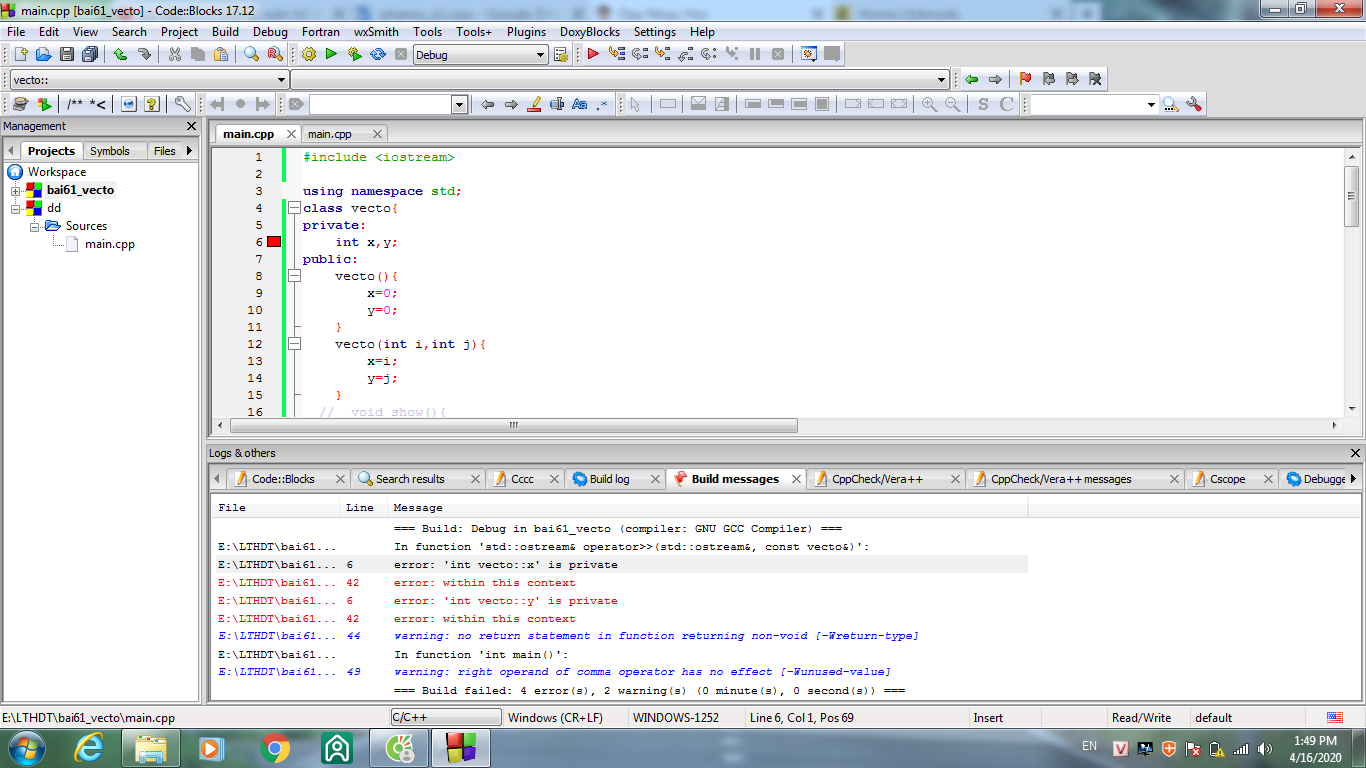Viewport: 1366px width, 768px height.
Task: Click the Find magnifier icon
Action: coord(251,55)
